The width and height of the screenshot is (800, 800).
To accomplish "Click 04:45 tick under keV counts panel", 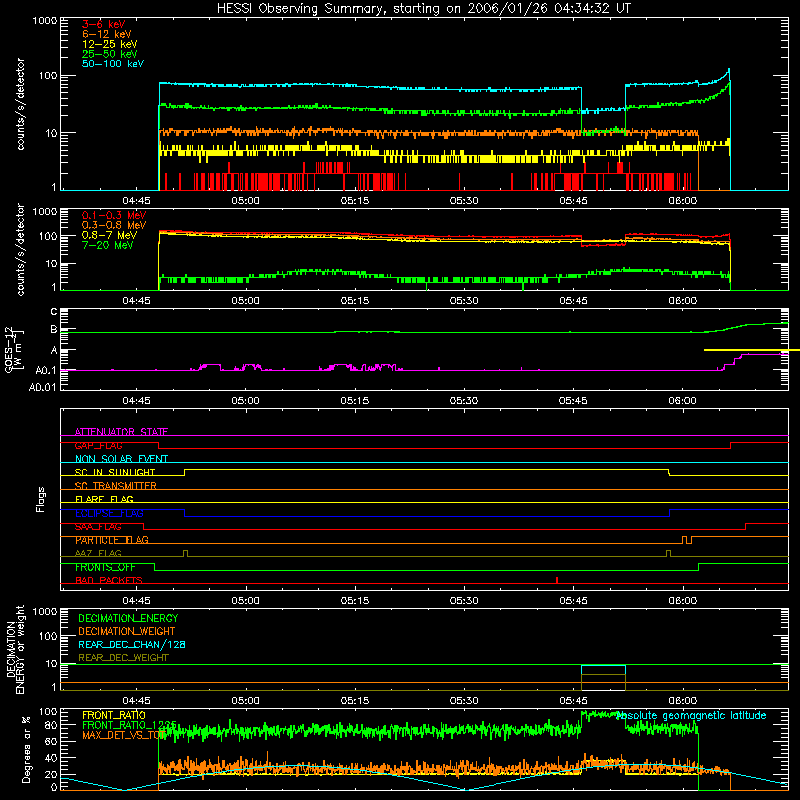I will 136,201.
